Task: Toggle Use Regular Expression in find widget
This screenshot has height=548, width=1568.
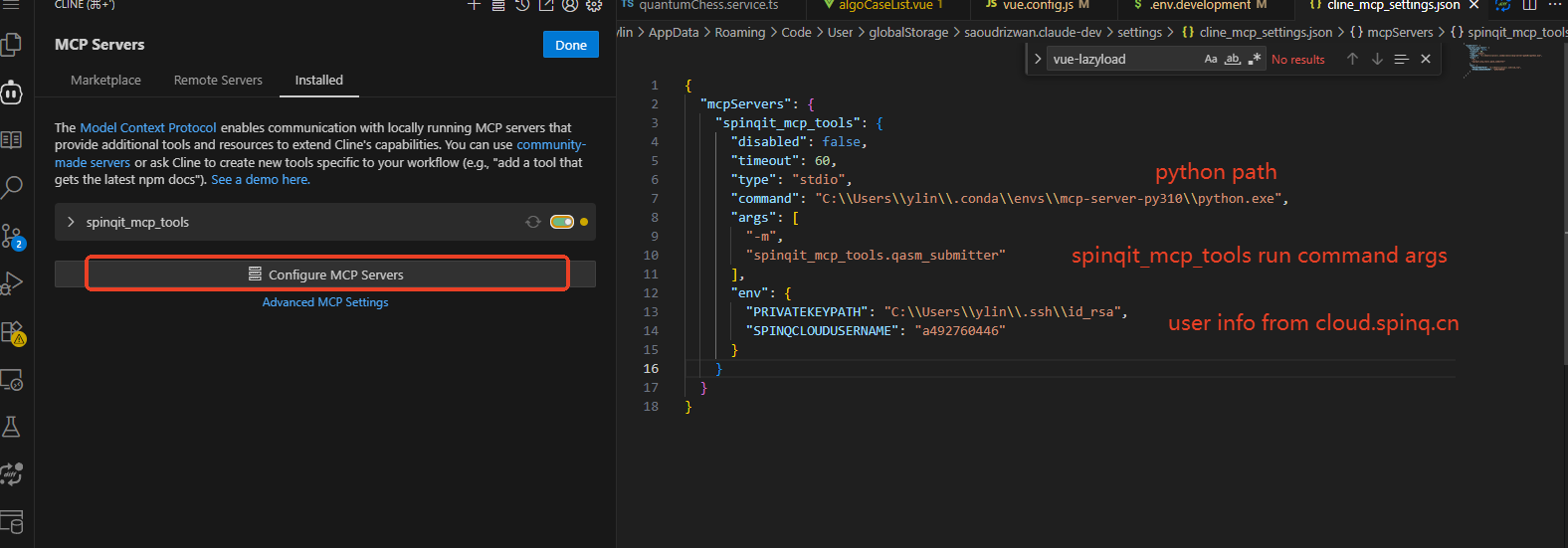Action: click(x=1255, y=60)
